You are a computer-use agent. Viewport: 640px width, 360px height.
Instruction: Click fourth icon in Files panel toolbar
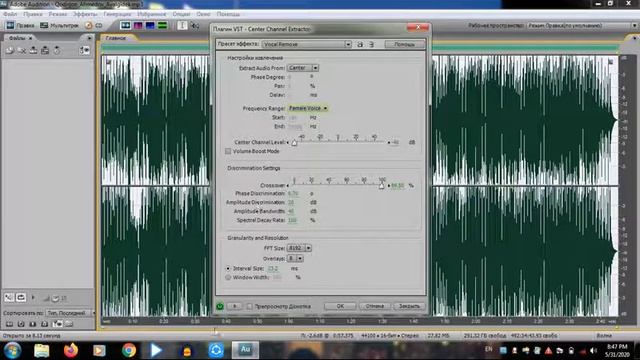point(45,50)
